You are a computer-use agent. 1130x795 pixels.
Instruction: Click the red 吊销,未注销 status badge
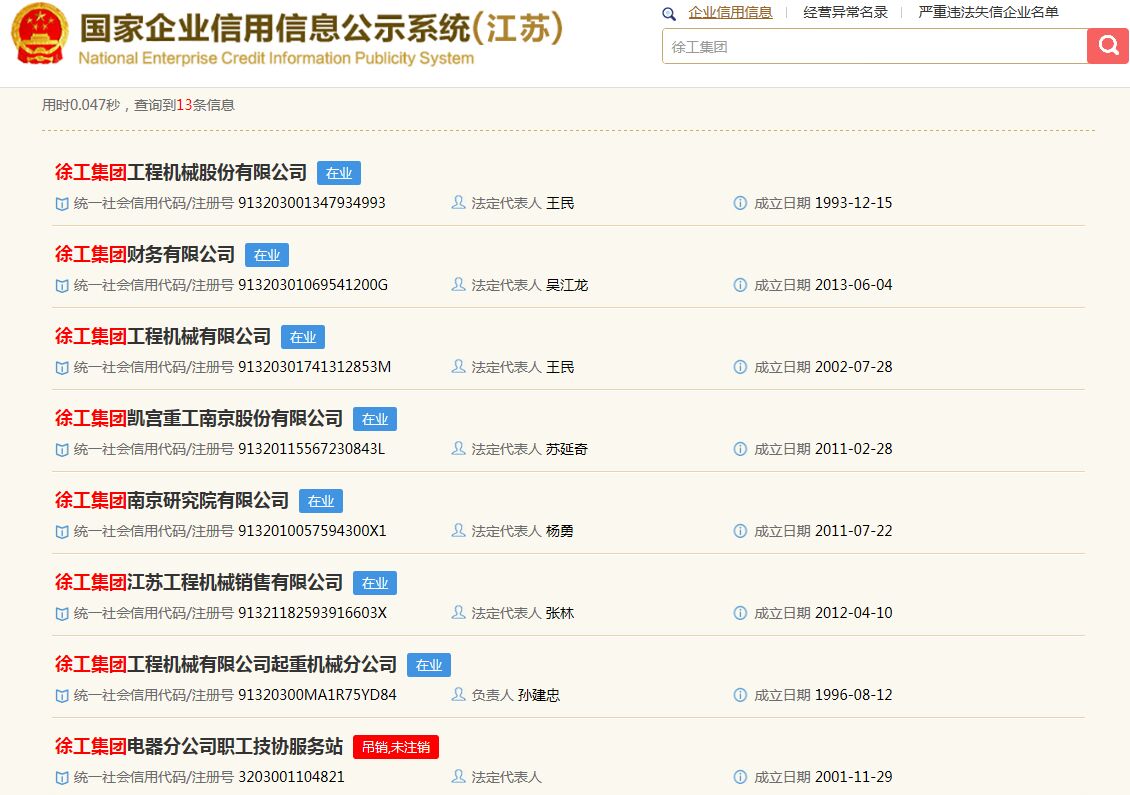tap(396, 747)
